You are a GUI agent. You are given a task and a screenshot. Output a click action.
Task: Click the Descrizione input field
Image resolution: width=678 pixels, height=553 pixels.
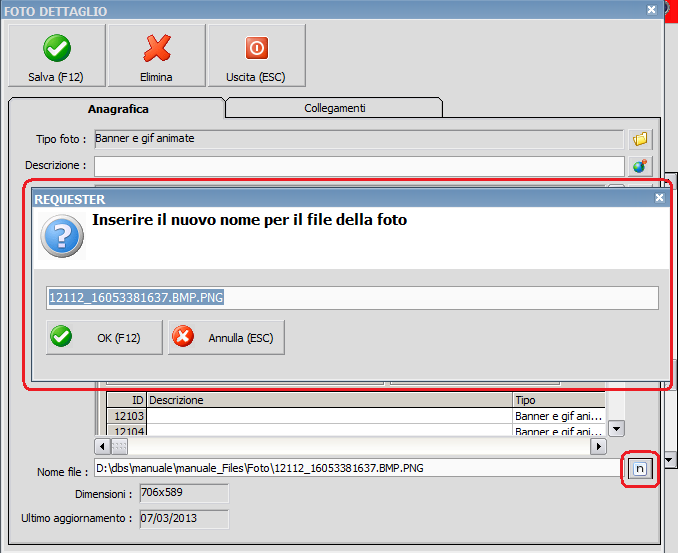coord(359,166)
